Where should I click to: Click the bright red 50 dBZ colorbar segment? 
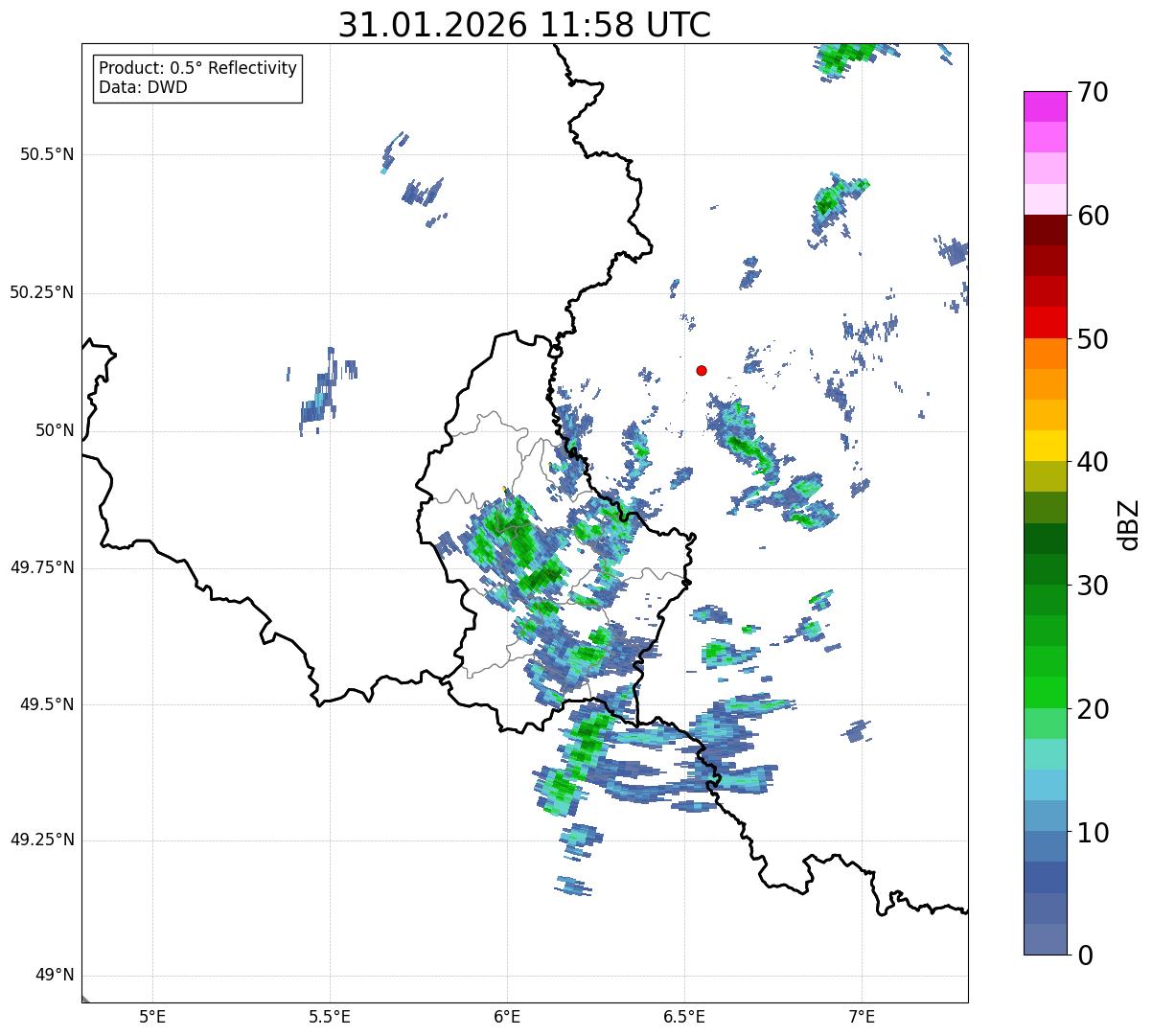click(1045, 323)
